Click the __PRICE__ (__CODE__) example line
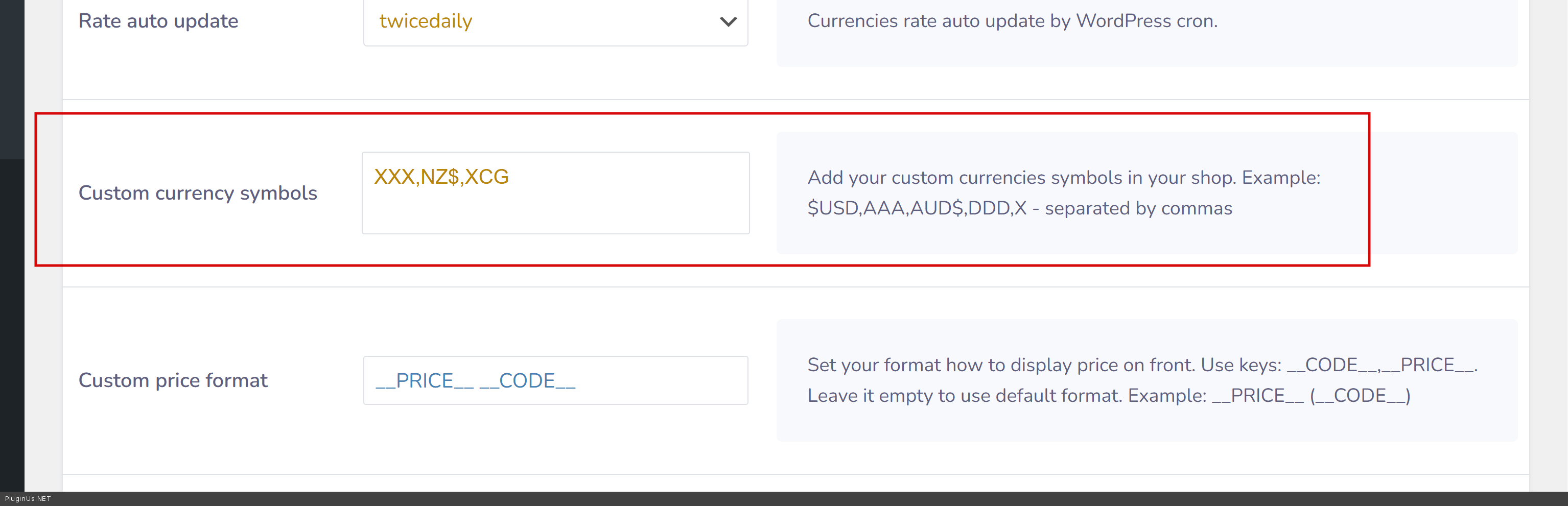 tap(1108, 396)
